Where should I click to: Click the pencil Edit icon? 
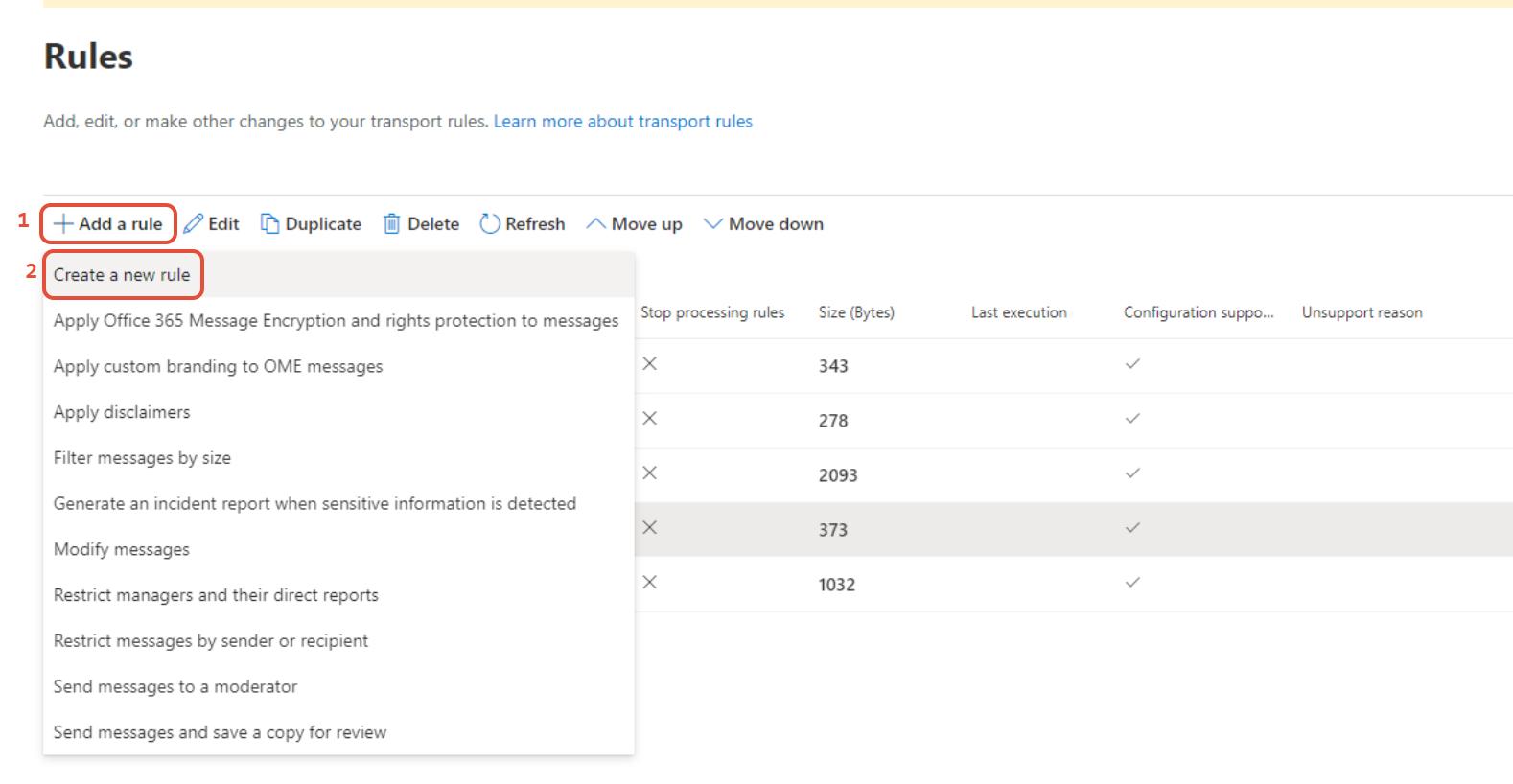[194, 224]
